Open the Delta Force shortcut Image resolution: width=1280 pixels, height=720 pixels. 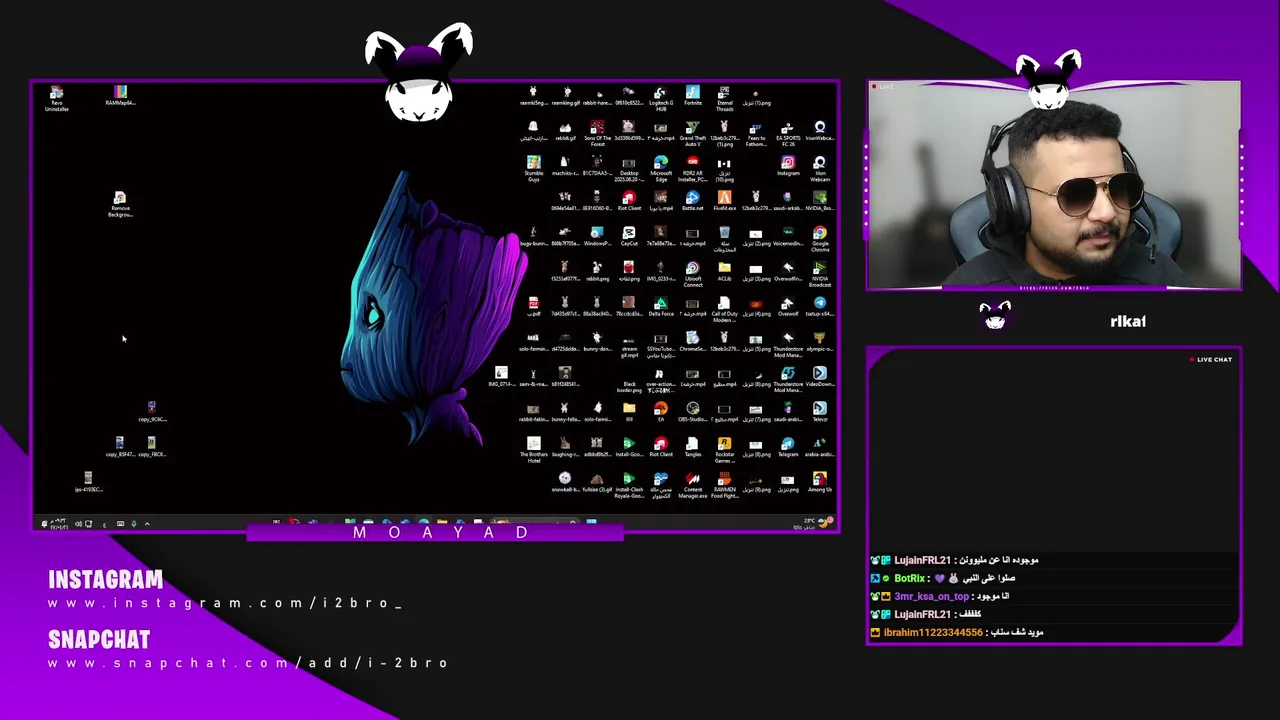click(x=661, y=306)
